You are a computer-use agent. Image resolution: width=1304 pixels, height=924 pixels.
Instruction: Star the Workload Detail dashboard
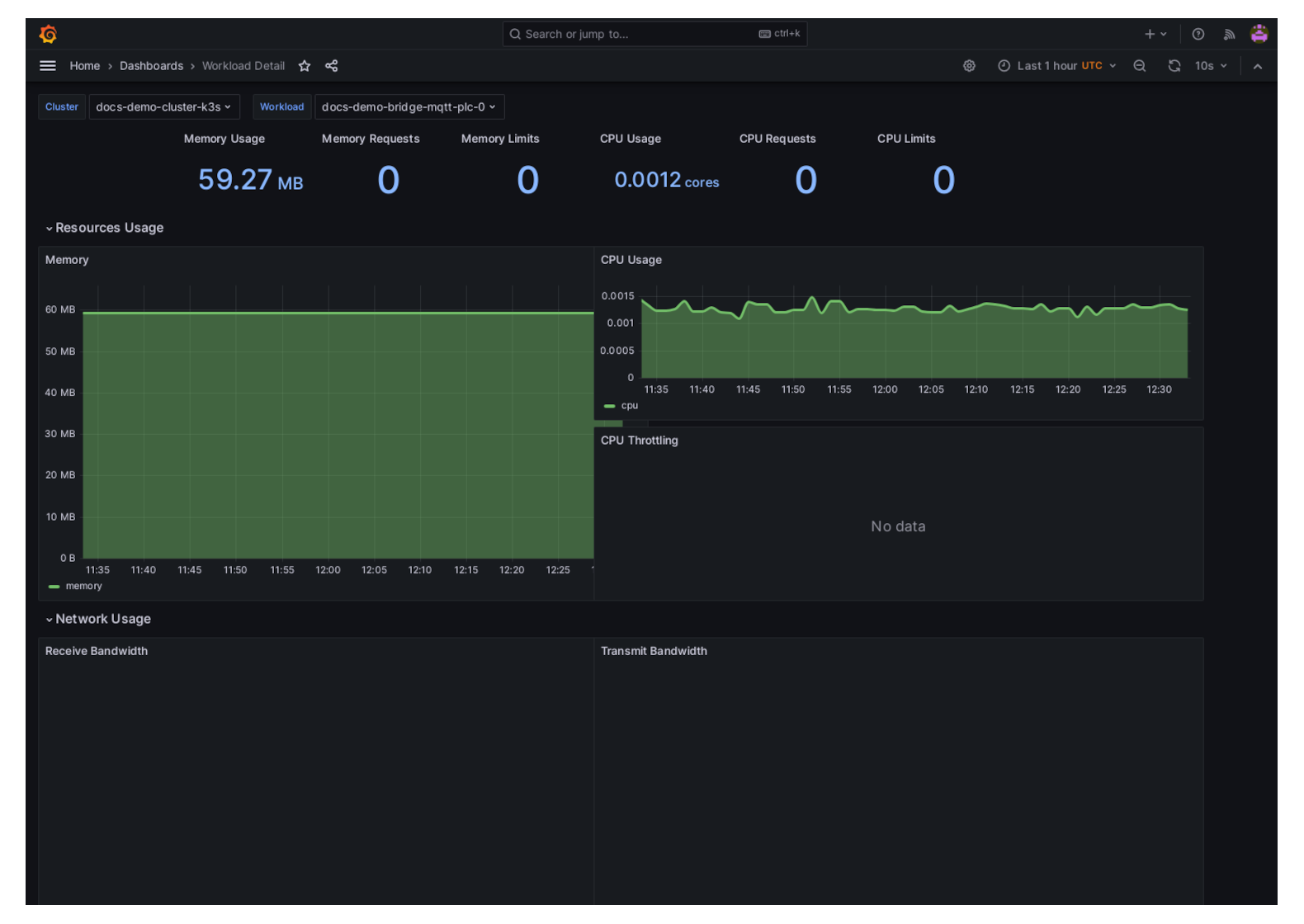(x=305, y=66)
